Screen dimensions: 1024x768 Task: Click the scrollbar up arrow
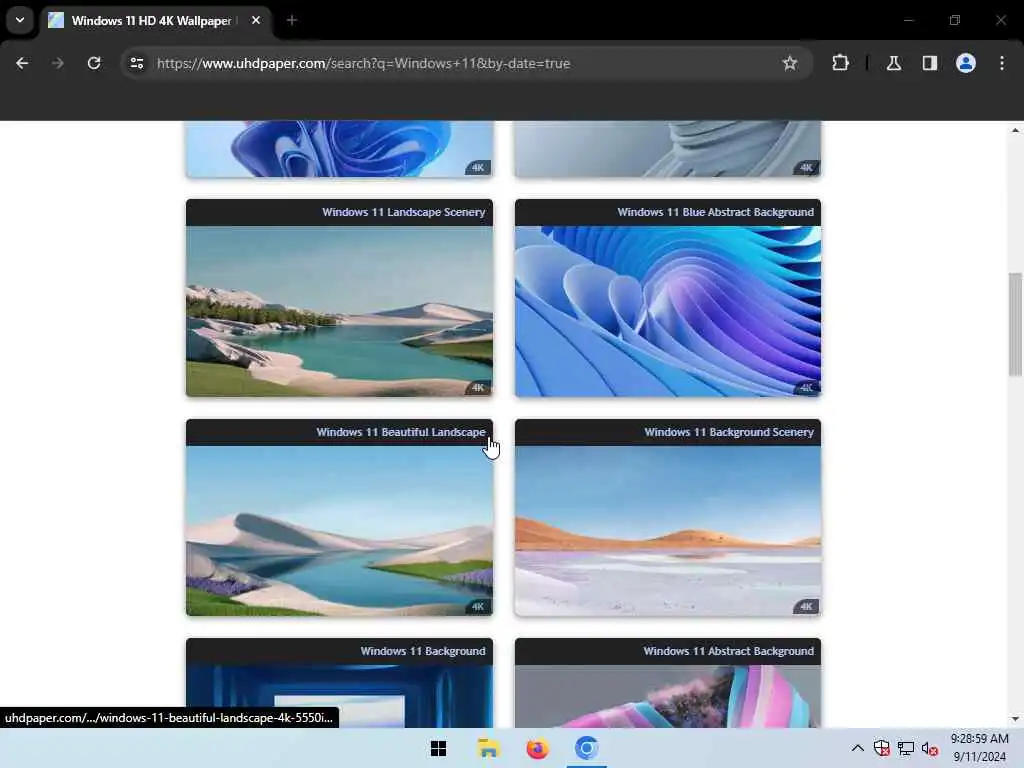pyautogui.click(x=1015, y=130)
